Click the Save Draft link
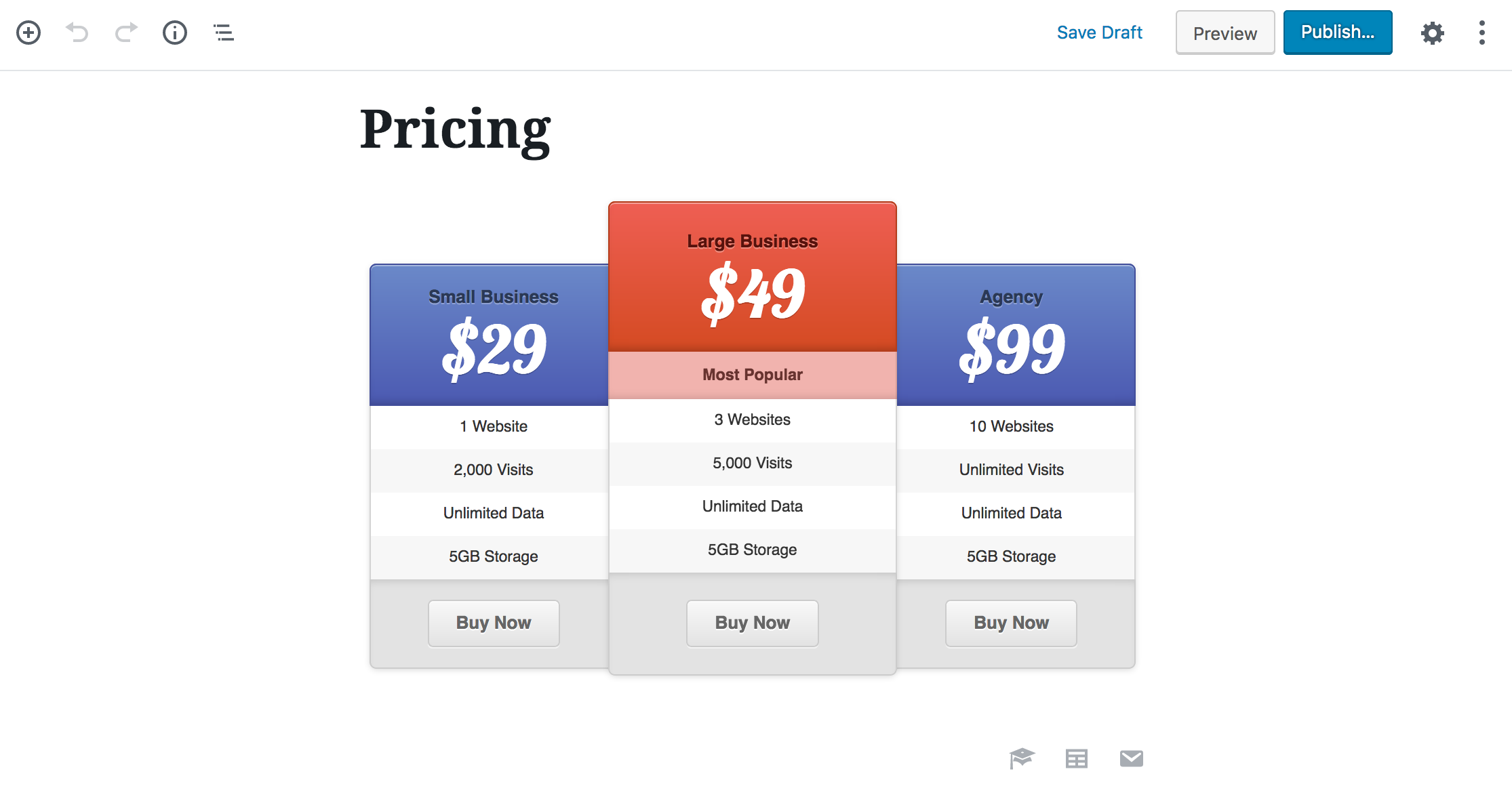Viewport: 1512px width, 803px height. [1099, 33]
